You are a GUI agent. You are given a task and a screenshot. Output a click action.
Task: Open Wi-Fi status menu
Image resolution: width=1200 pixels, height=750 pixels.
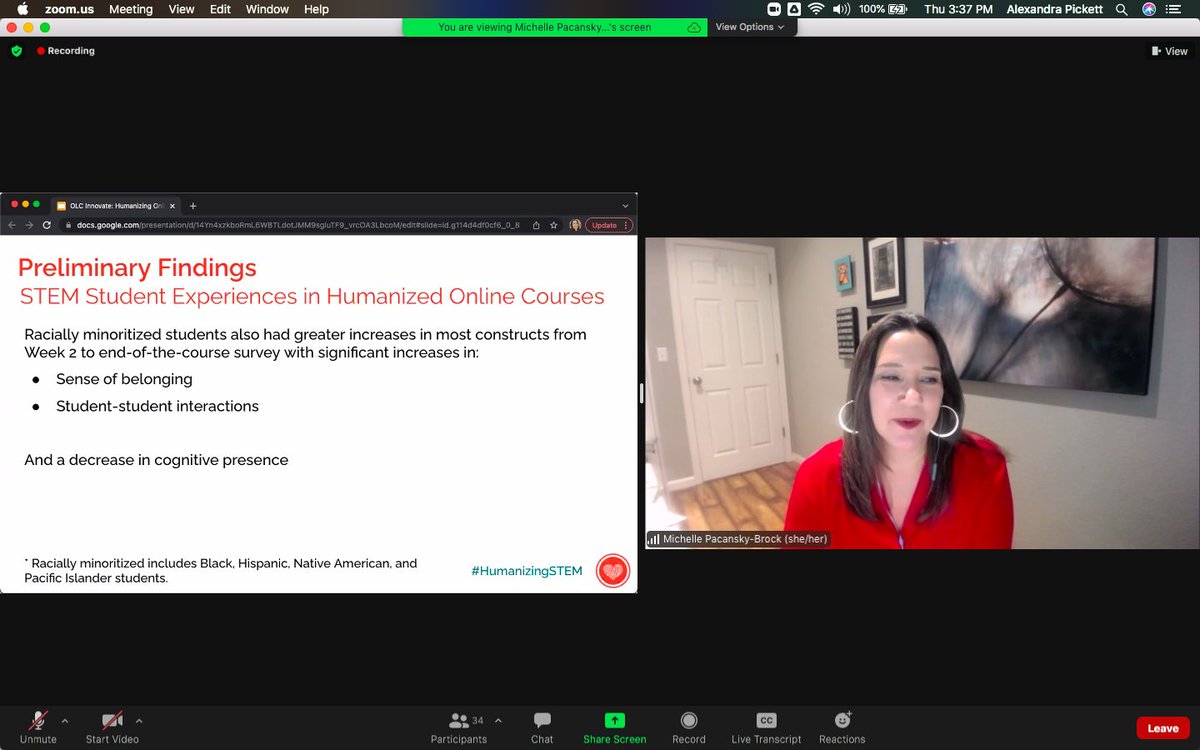coord(816,9)
